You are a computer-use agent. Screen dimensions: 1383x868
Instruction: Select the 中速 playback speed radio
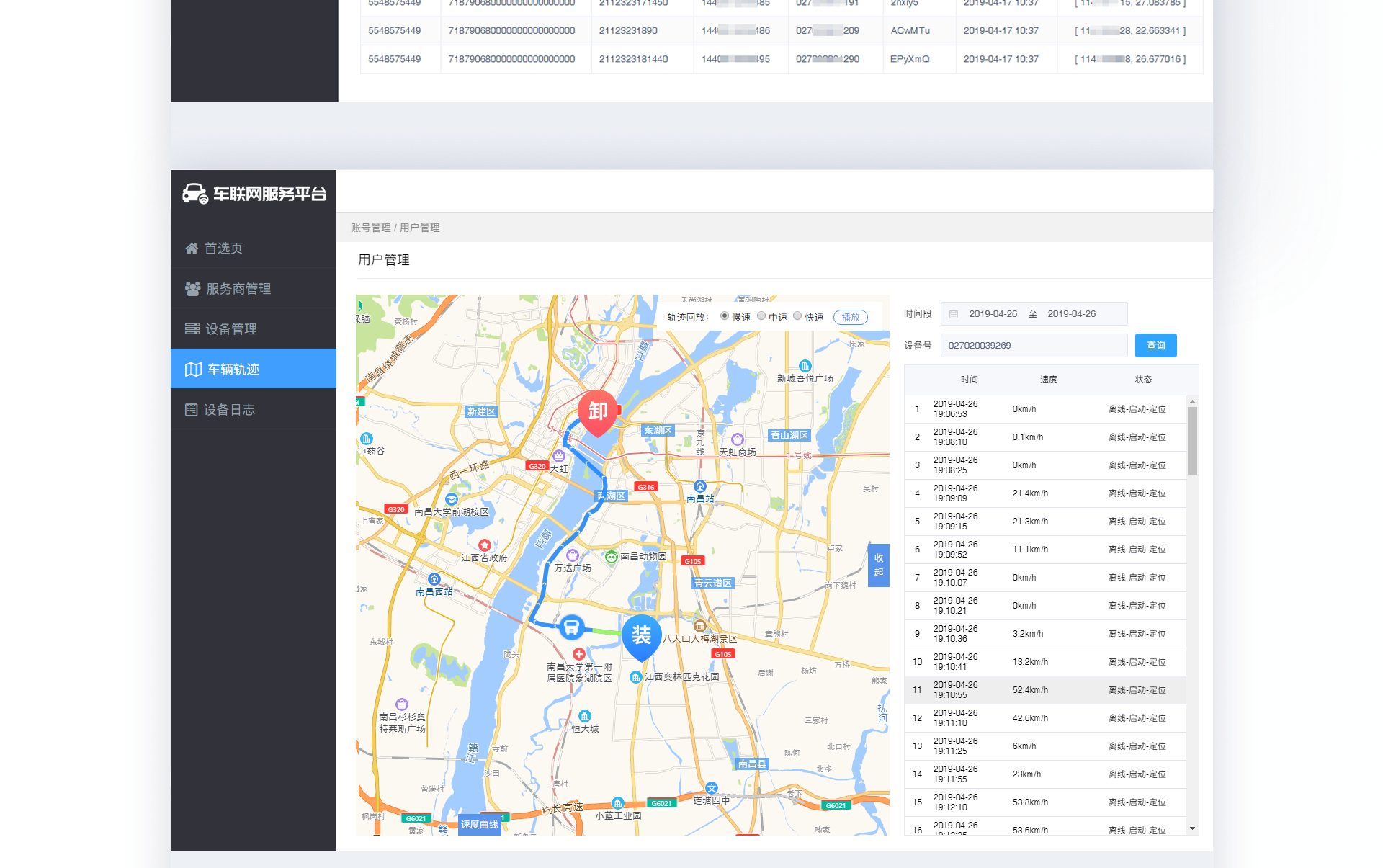click(761, 316)
